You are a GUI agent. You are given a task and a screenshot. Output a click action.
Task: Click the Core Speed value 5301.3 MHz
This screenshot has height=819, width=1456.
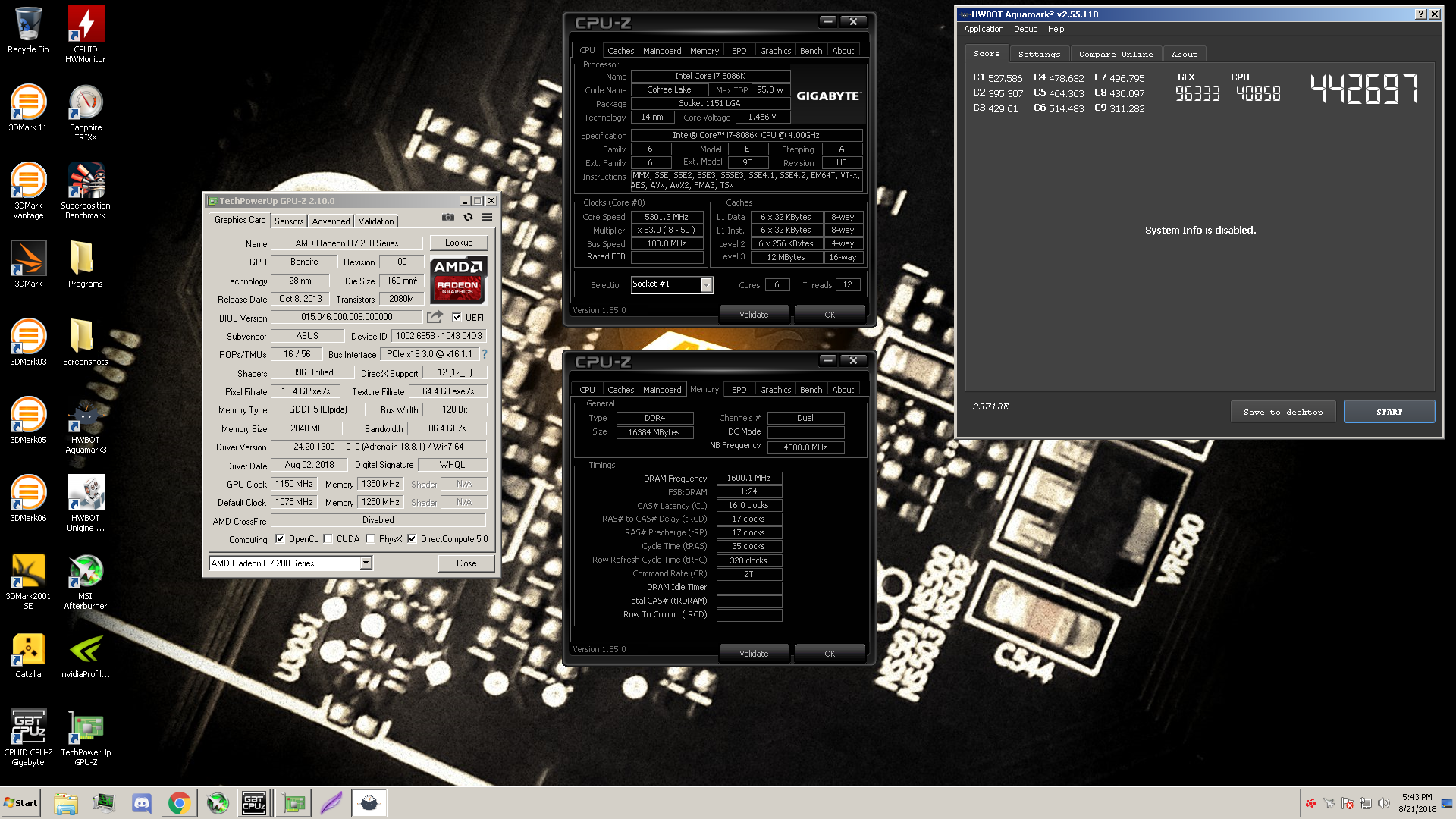(667, 217)
